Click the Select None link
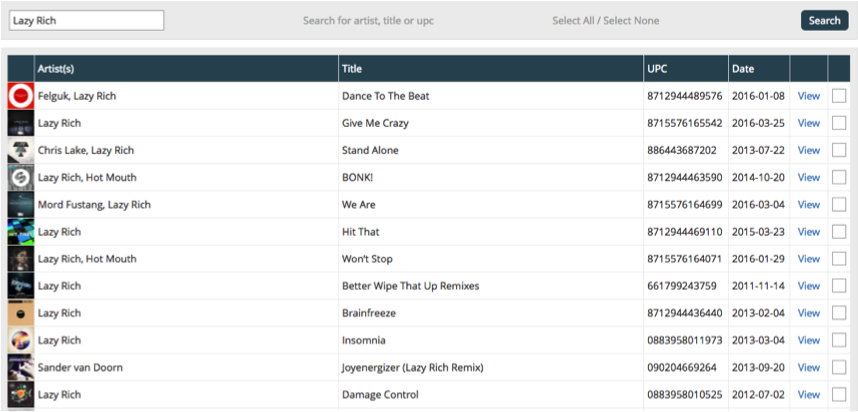 [x=631, y=21]
